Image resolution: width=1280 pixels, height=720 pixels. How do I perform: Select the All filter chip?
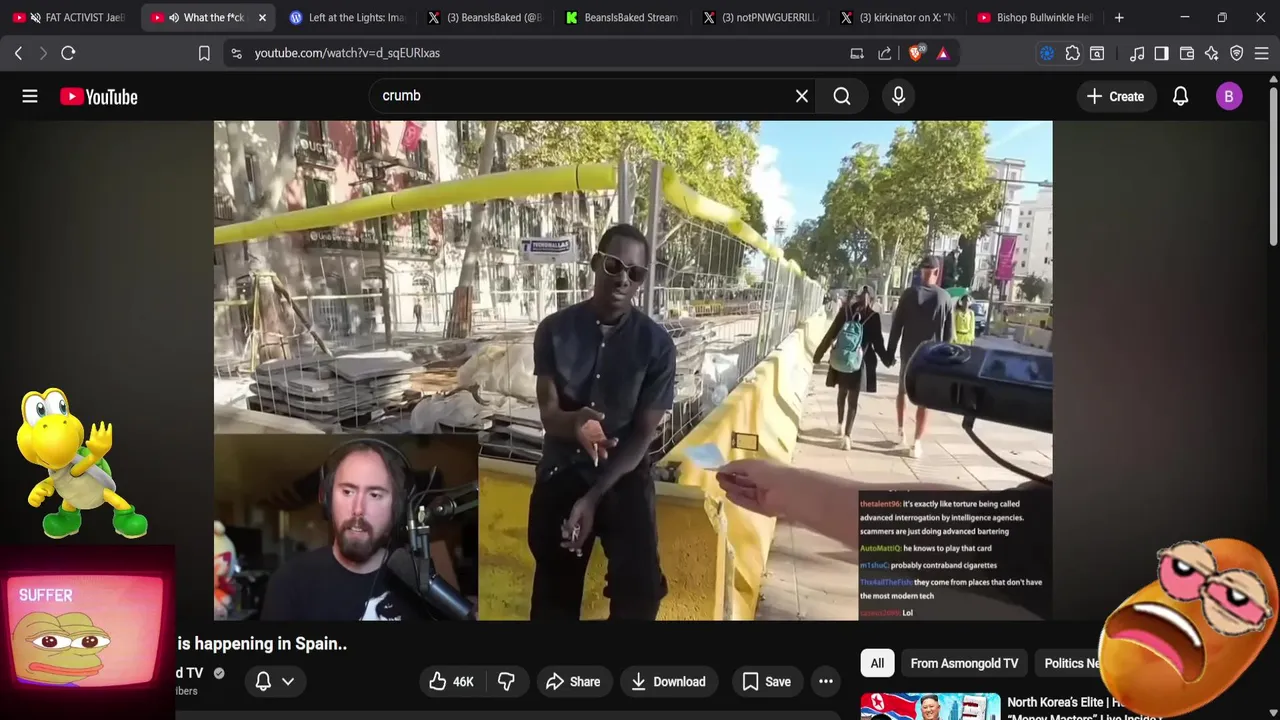point(877,663)
